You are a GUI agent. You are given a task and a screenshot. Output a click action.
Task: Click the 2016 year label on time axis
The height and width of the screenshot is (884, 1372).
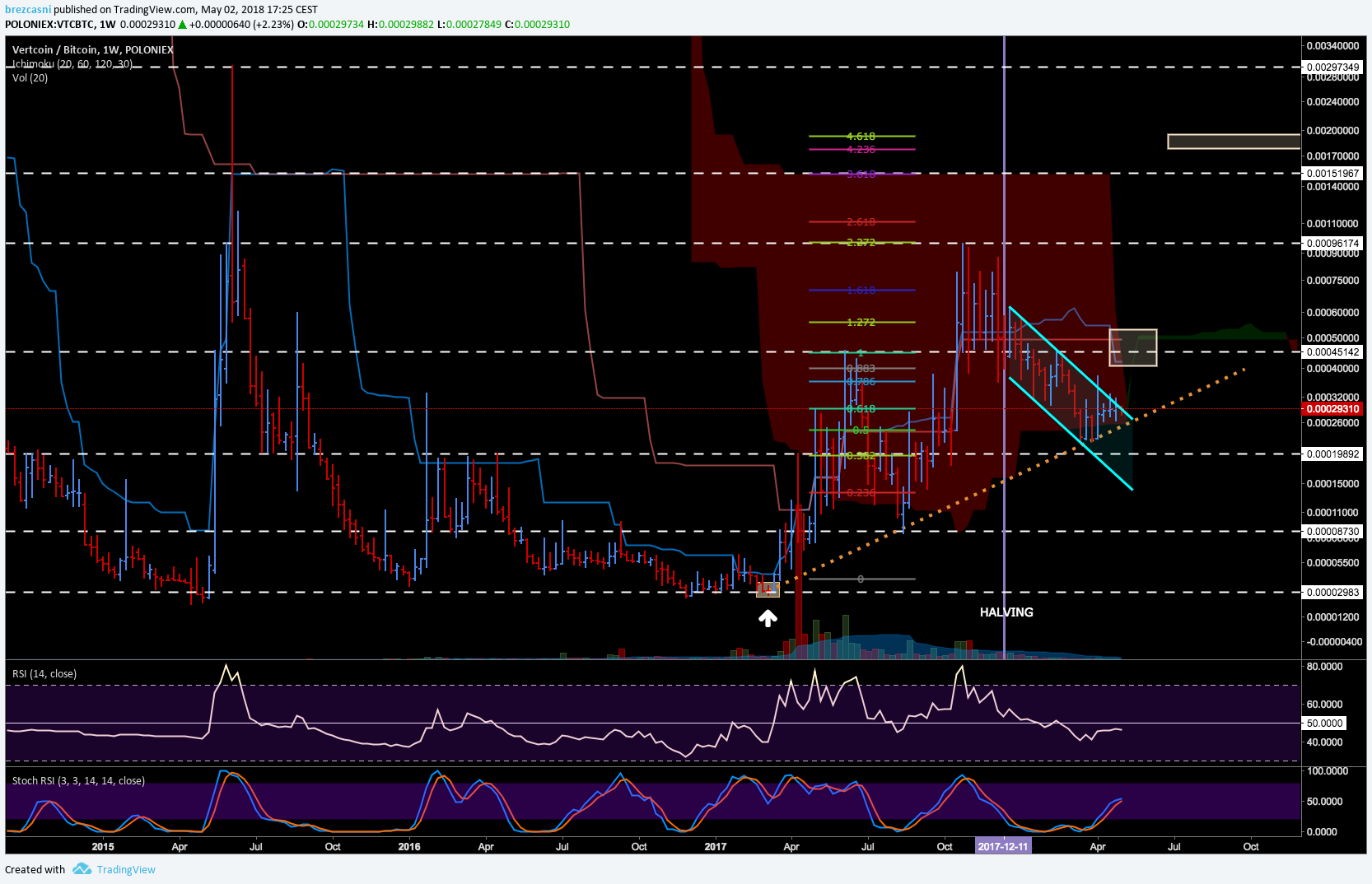[x=409, y=847]
